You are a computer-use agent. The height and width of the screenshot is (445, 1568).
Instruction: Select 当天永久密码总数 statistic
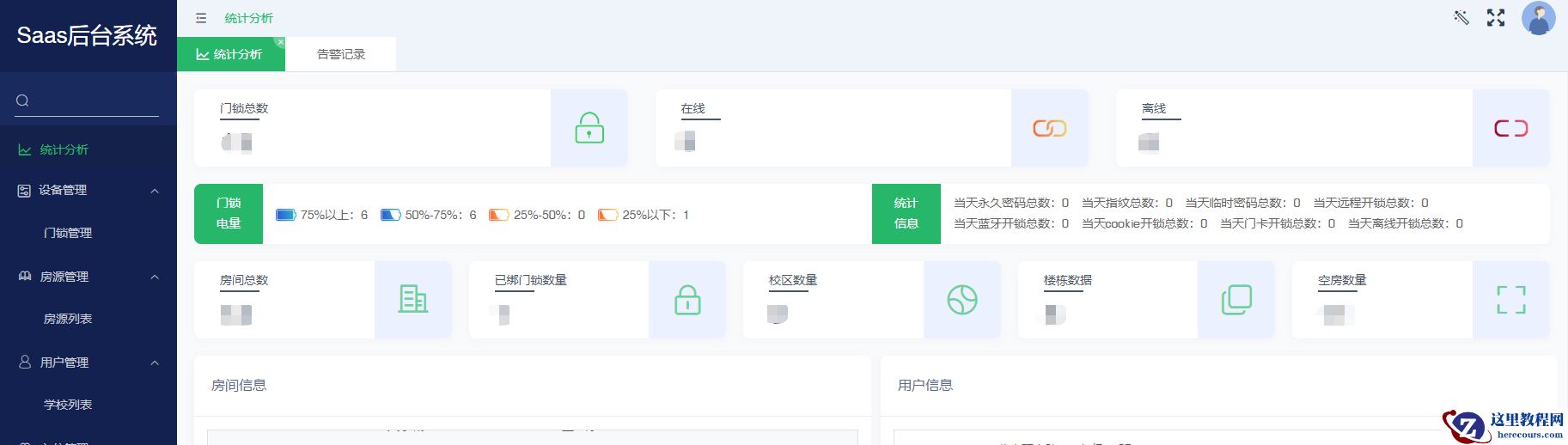pyautogui.click(x=1011, y=203)
